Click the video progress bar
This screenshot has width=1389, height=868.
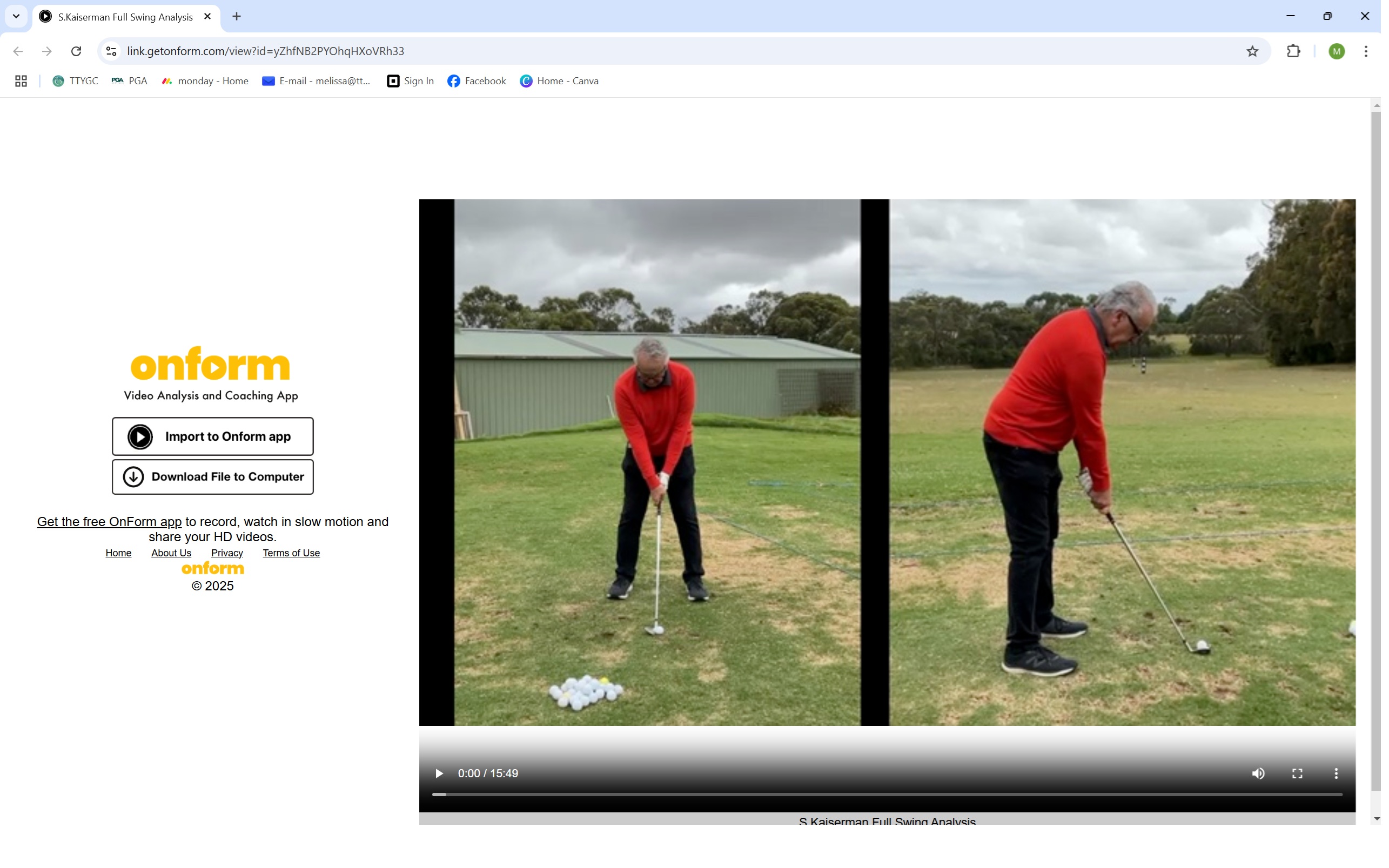click(887, 795)
